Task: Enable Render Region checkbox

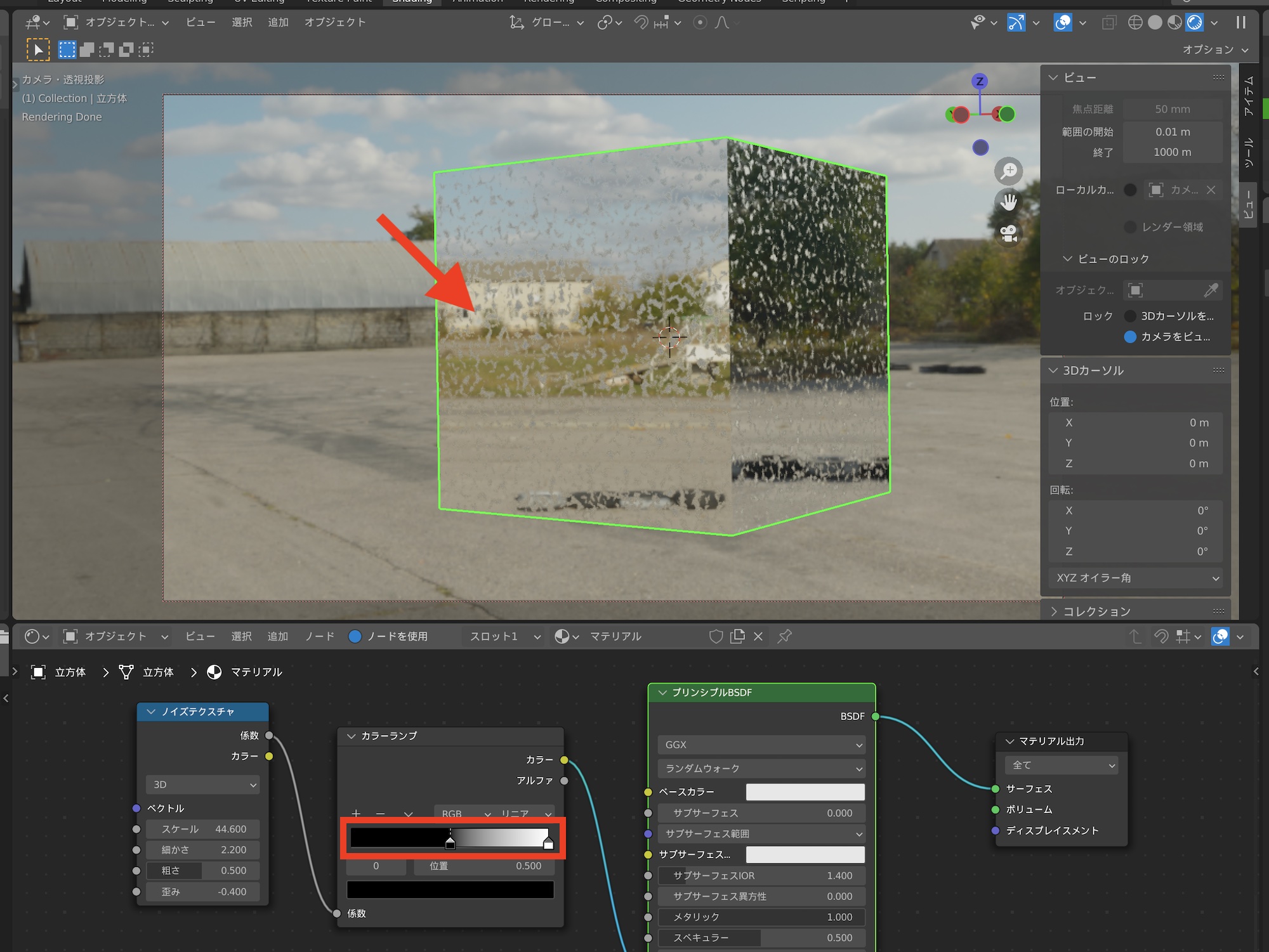Action: [1130, 227]
